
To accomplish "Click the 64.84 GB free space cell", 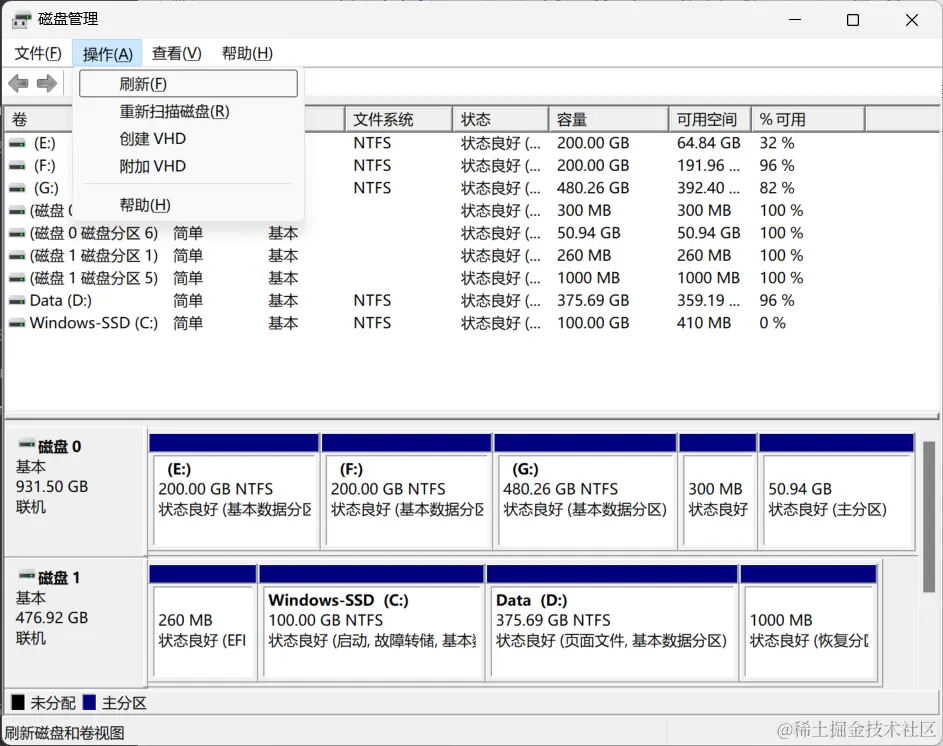I will [x=708, y=143].
